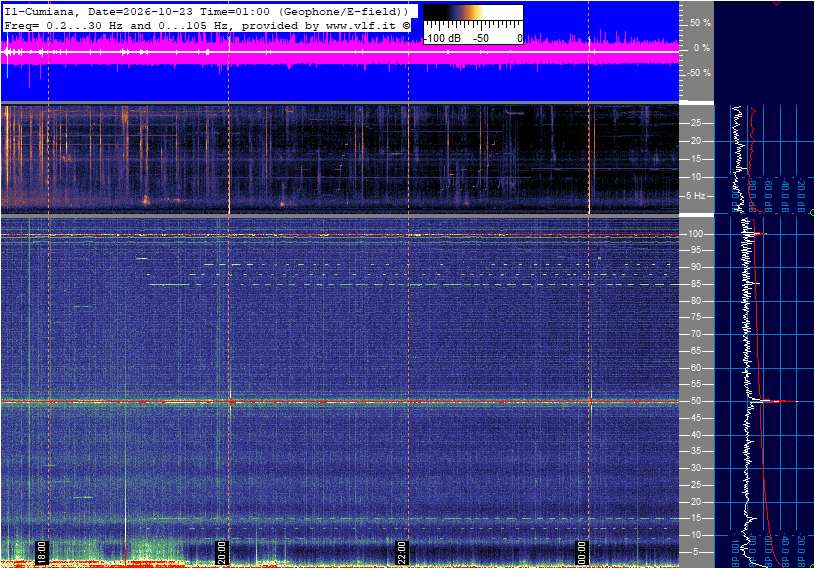Screen dimensions: 815x569
Task: Click the 90 Hz frequency axis label
Action: [x=695, y=267]
